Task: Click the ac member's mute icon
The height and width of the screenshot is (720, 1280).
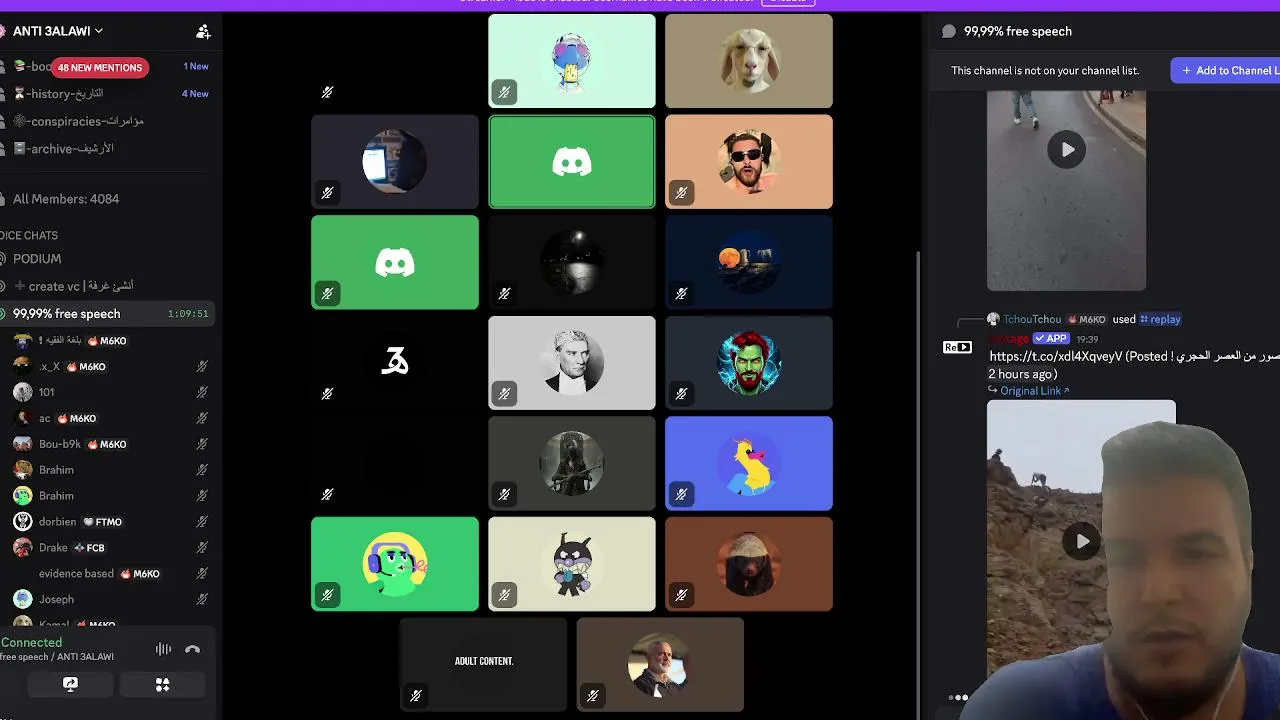Action: (202, 419)
